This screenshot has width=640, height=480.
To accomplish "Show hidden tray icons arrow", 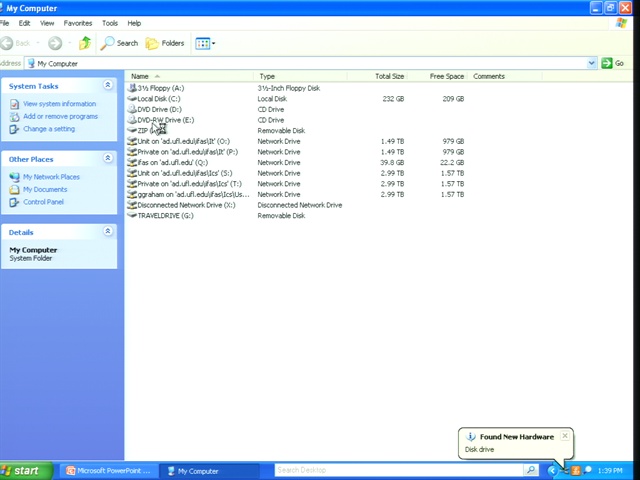I will point(552,471).
